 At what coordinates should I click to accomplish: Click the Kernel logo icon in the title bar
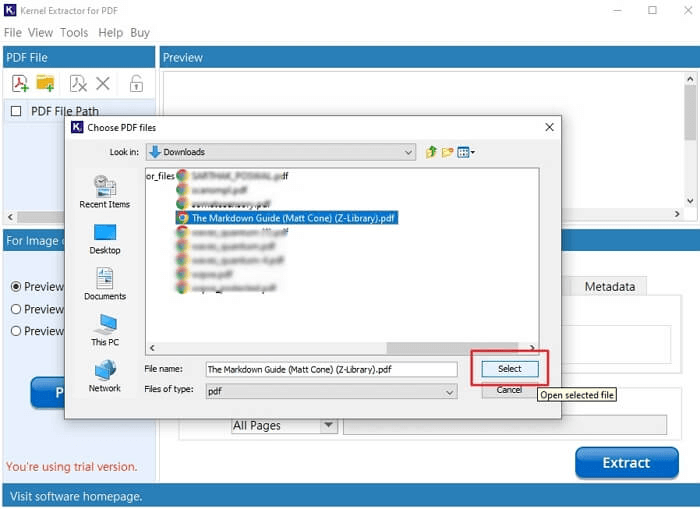(x=10, y=10)
